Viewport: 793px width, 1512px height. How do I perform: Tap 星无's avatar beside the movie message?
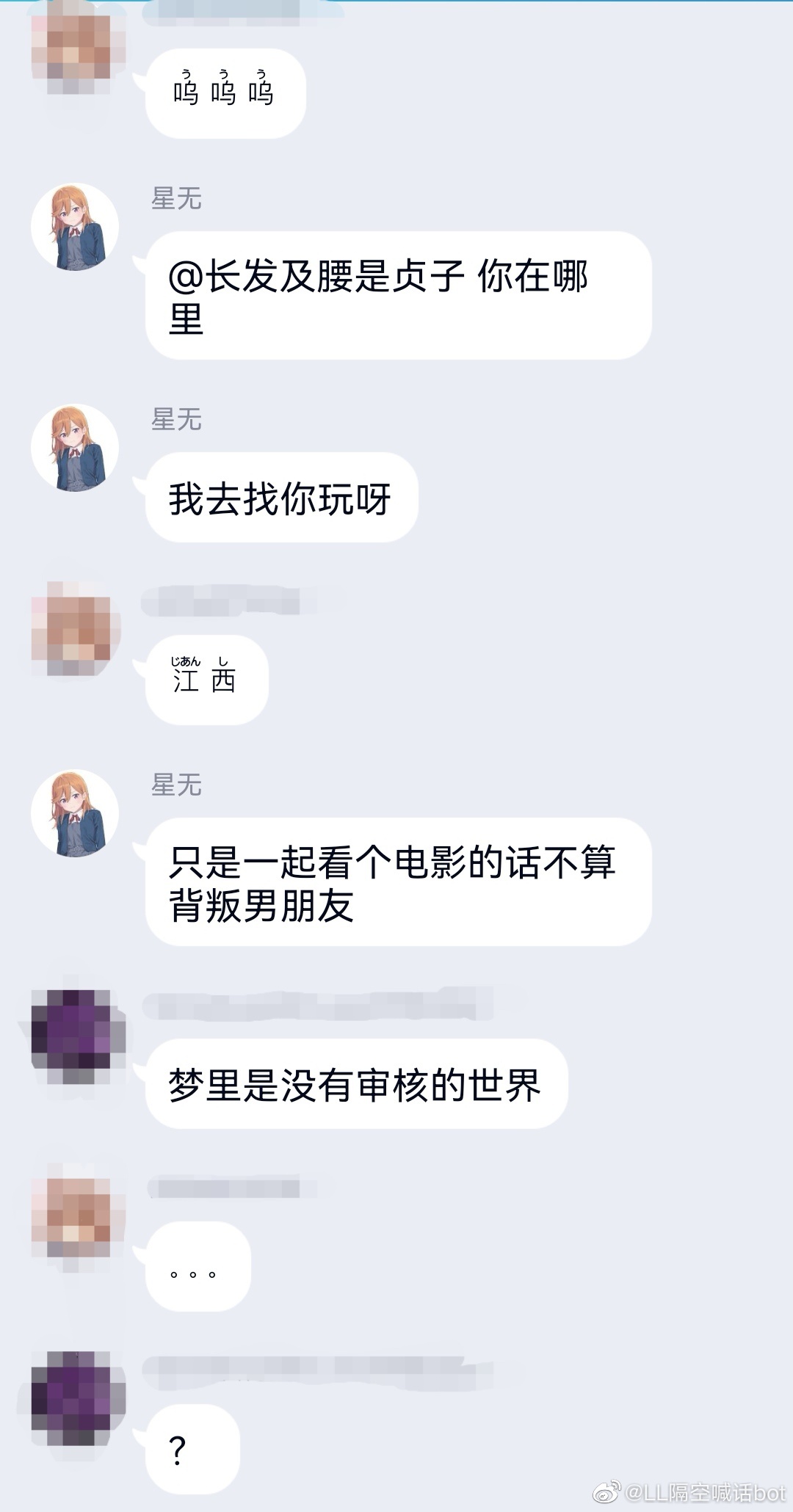(x=75, y=813)
